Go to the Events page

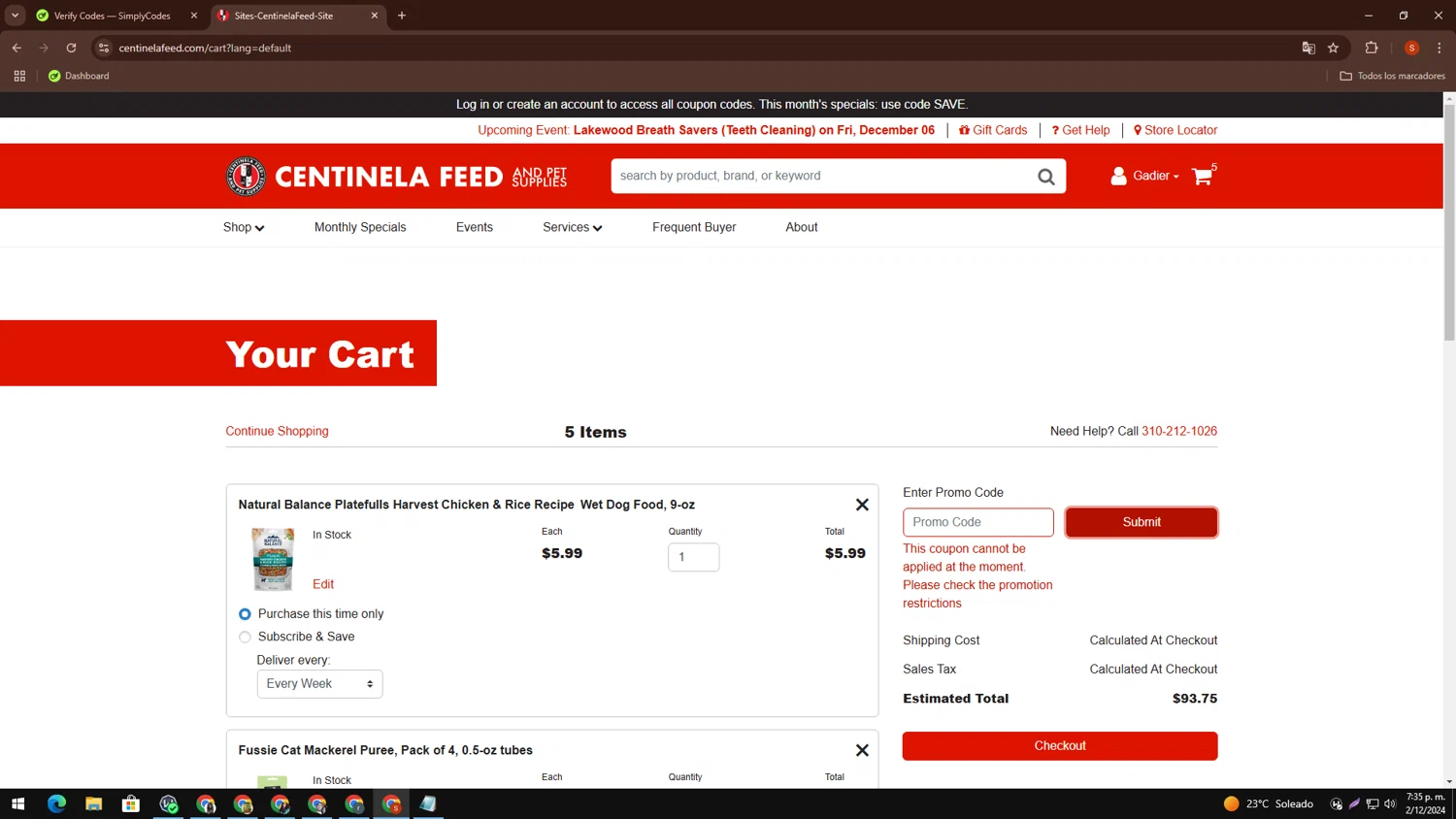coord(475,227)
